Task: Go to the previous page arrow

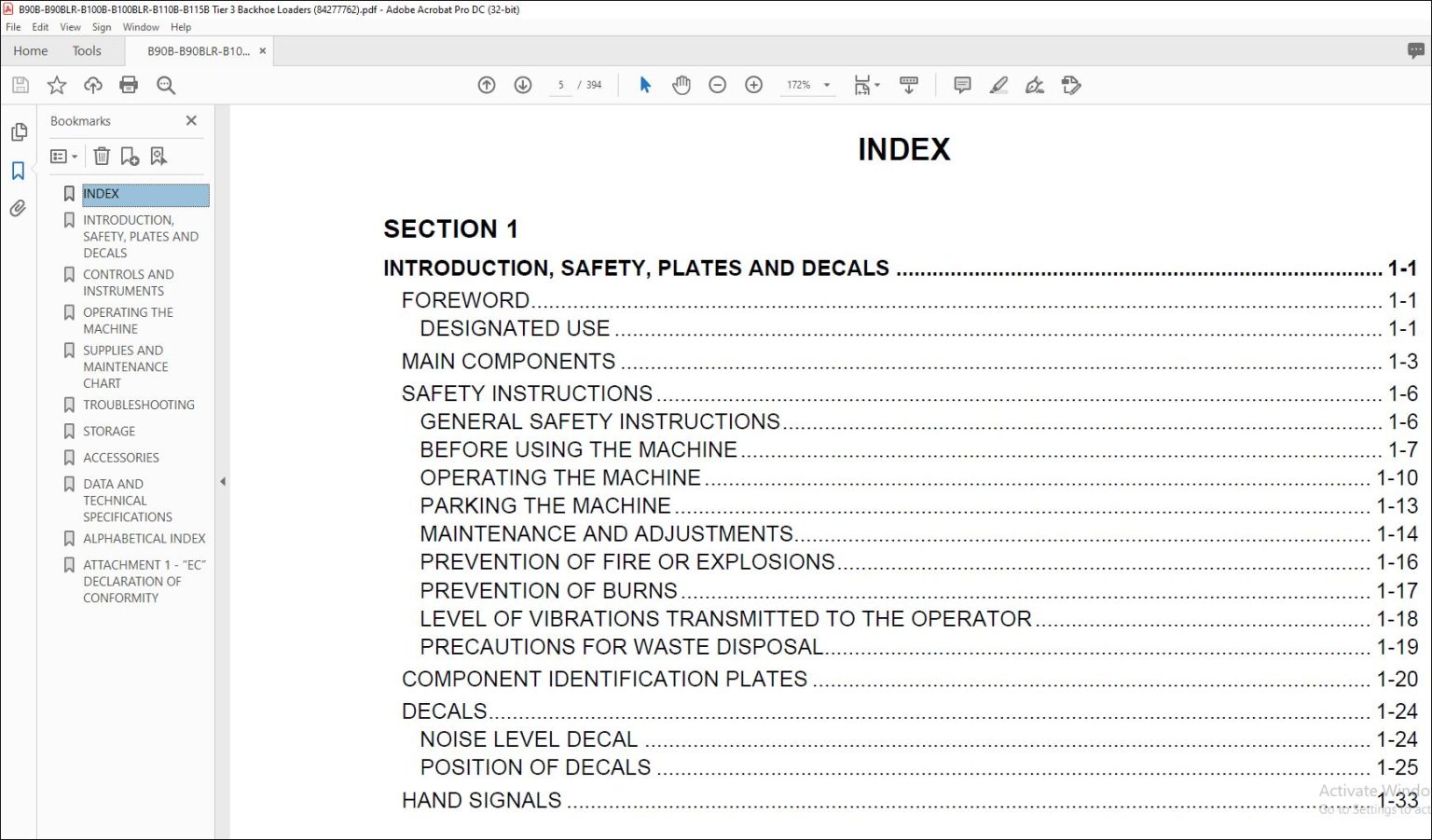Action: point(487,85)
